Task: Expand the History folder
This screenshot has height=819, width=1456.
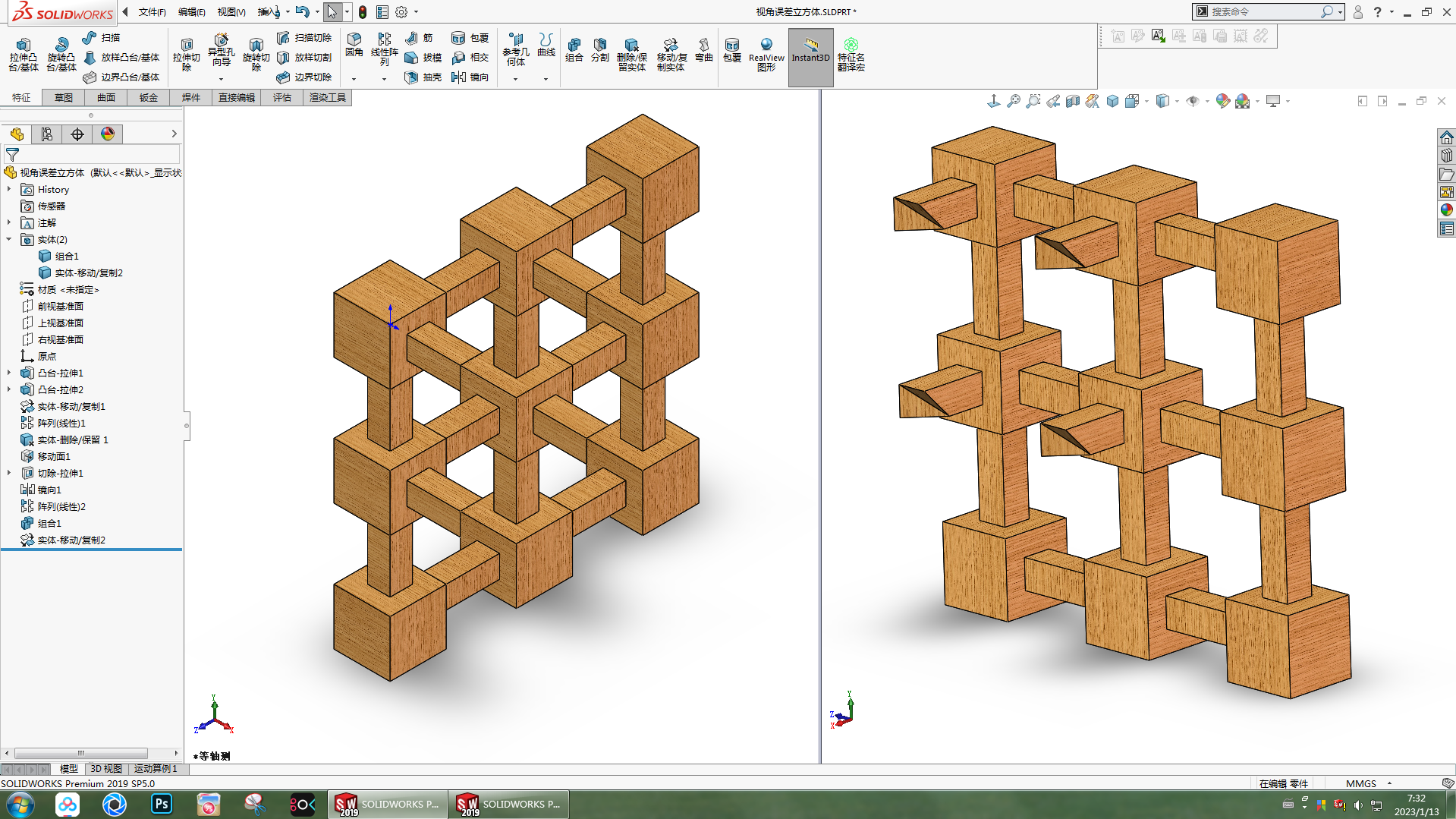Action: [x=9, y=189]
